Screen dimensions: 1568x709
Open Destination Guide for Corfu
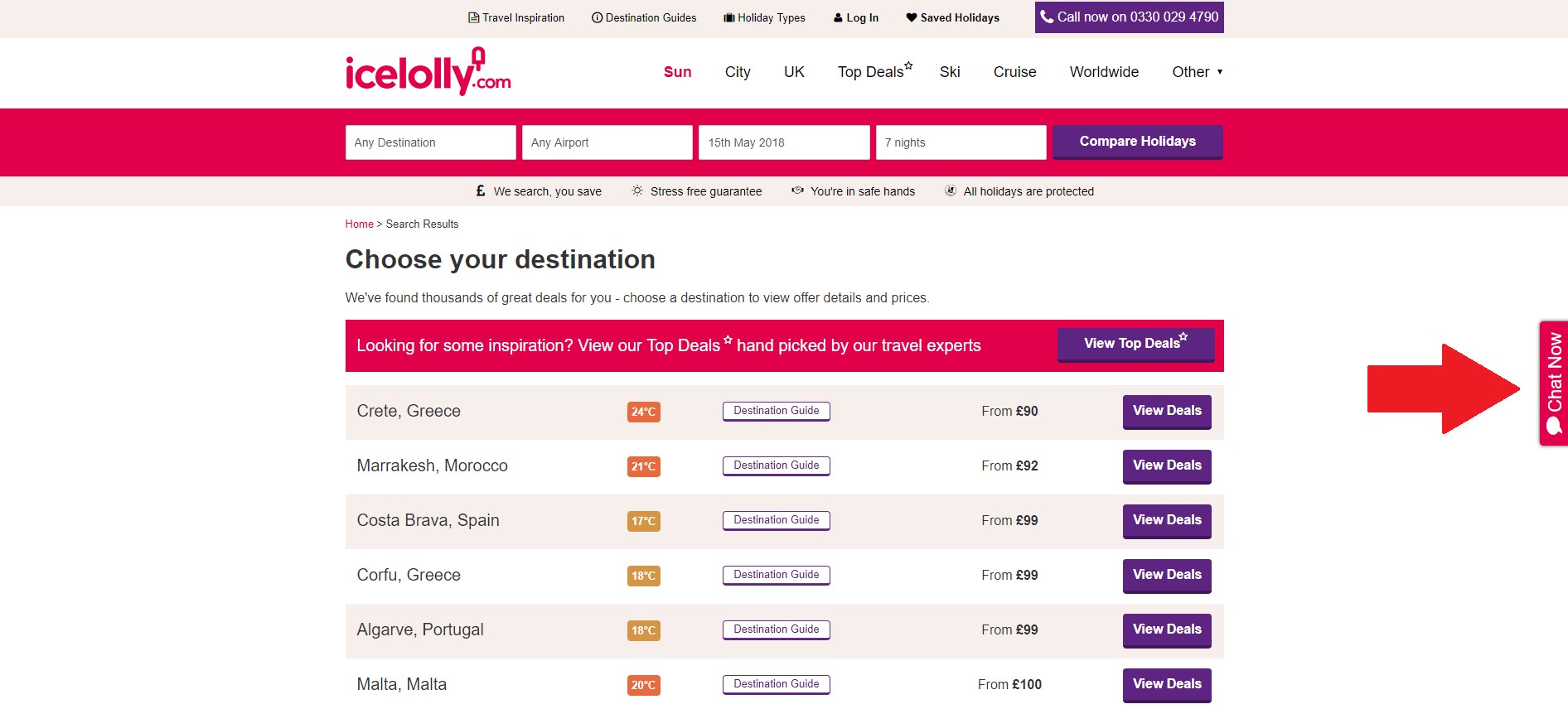(x=777, y=575)
